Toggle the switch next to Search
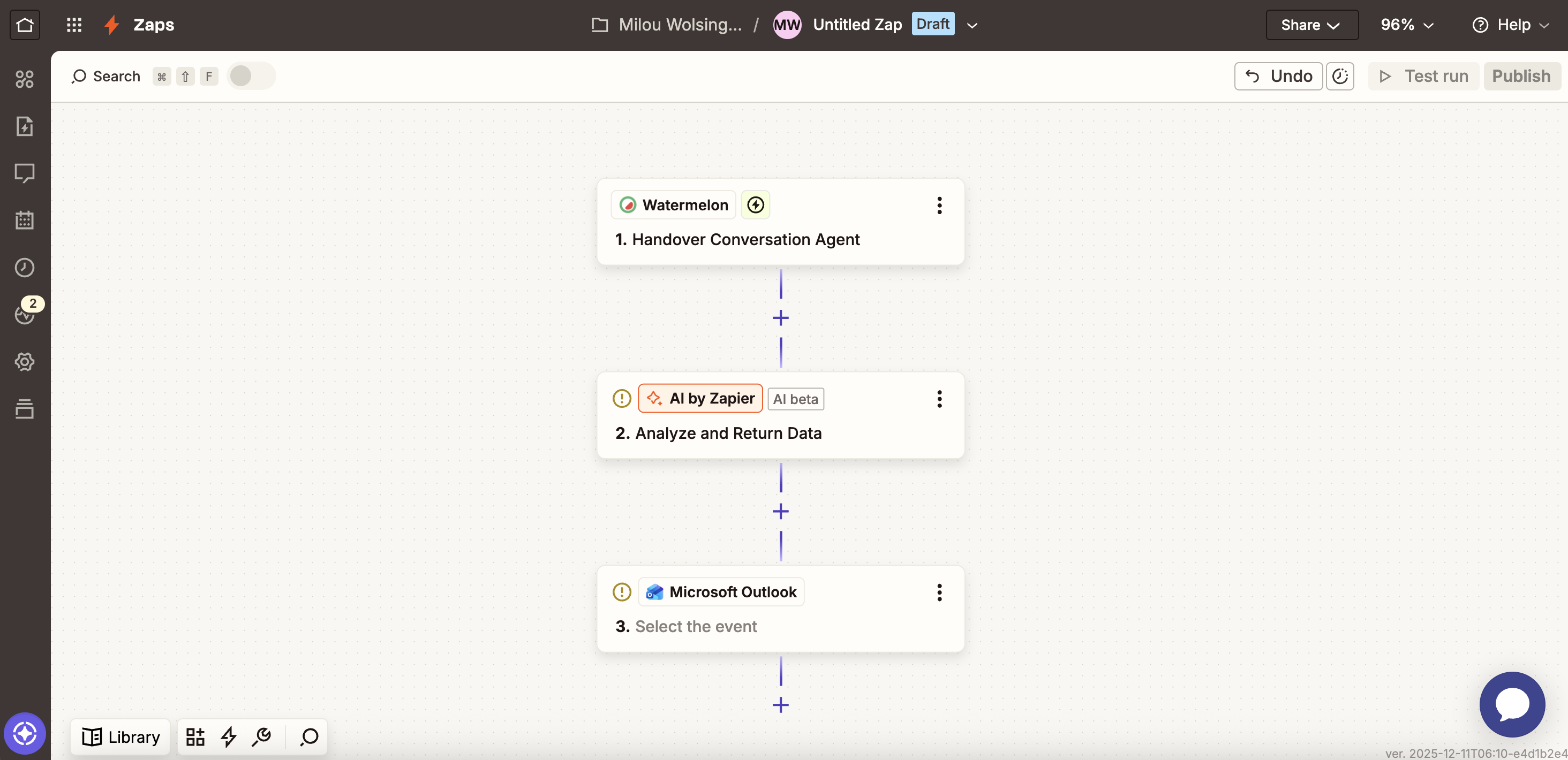This screenshot has width=1568, height=760. (251, 76)
